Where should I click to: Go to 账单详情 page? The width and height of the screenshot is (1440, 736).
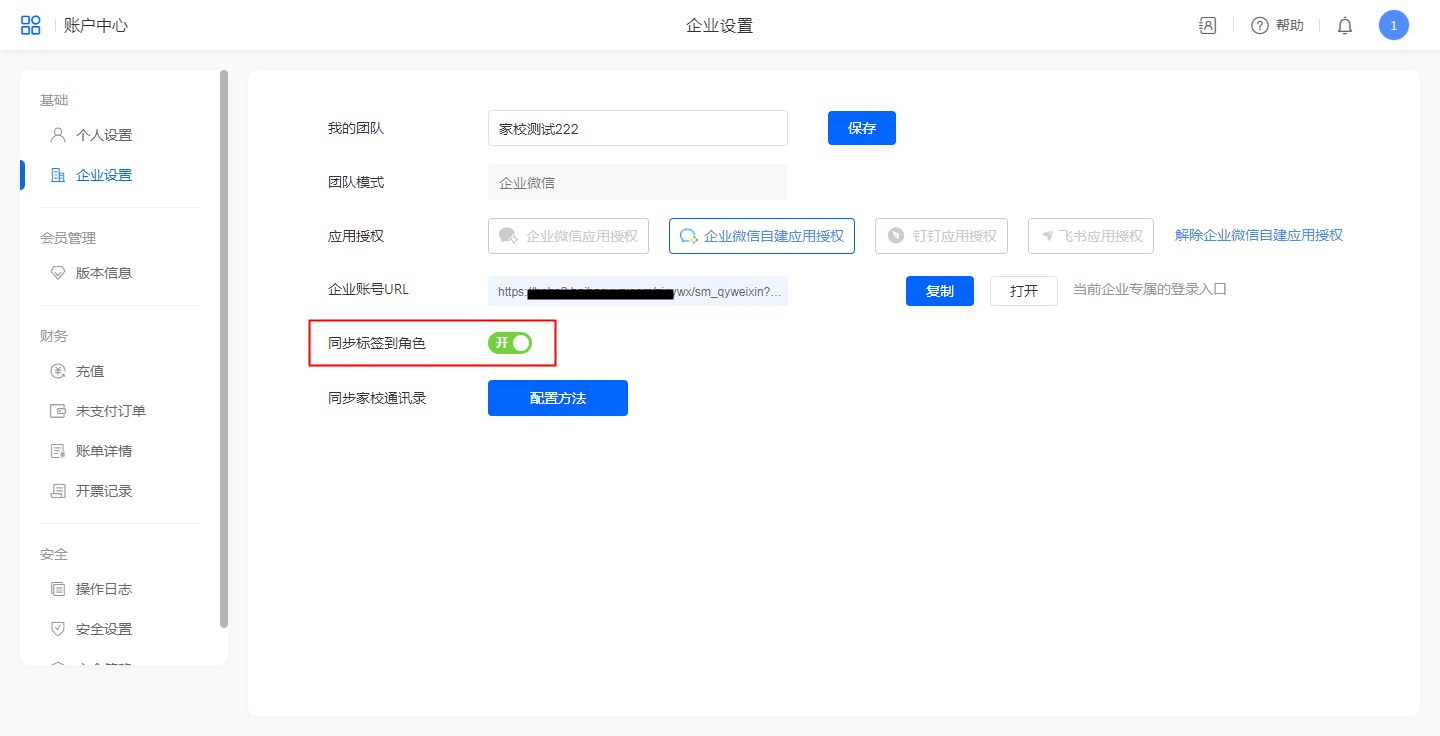103,451
